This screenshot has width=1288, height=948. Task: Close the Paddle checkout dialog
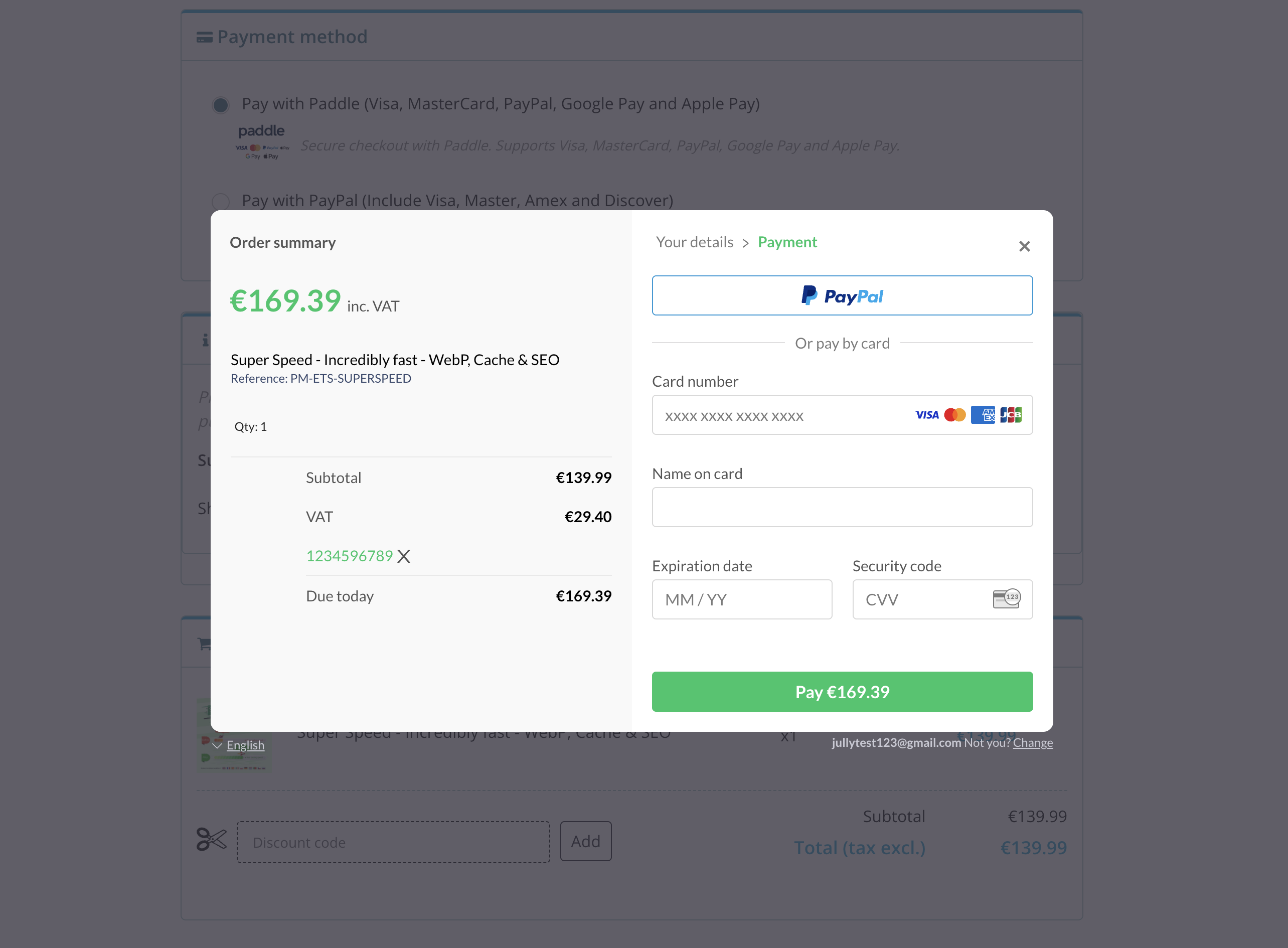tap(1024, 246)
